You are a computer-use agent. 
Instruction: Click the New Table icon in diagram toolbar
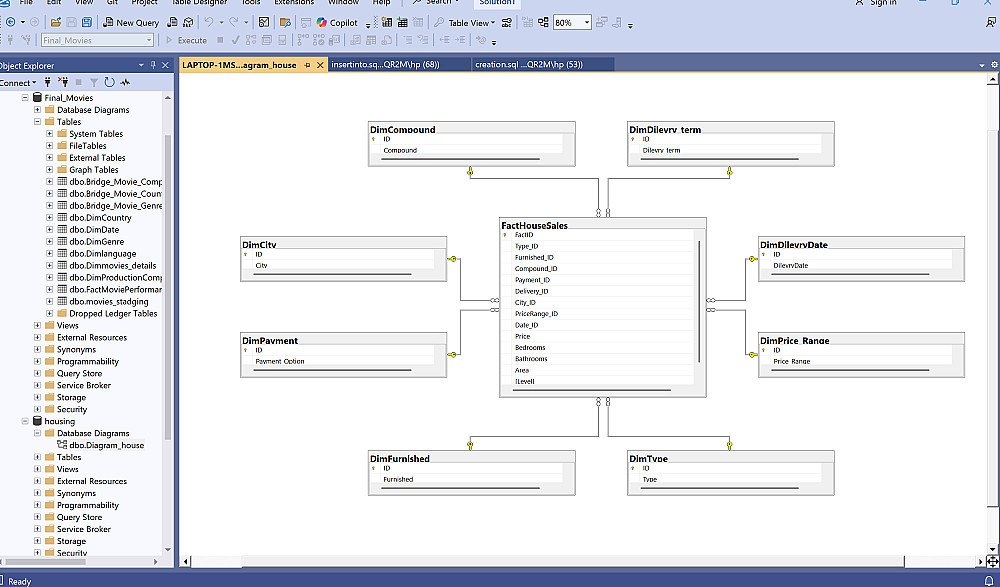coord(386,22)
